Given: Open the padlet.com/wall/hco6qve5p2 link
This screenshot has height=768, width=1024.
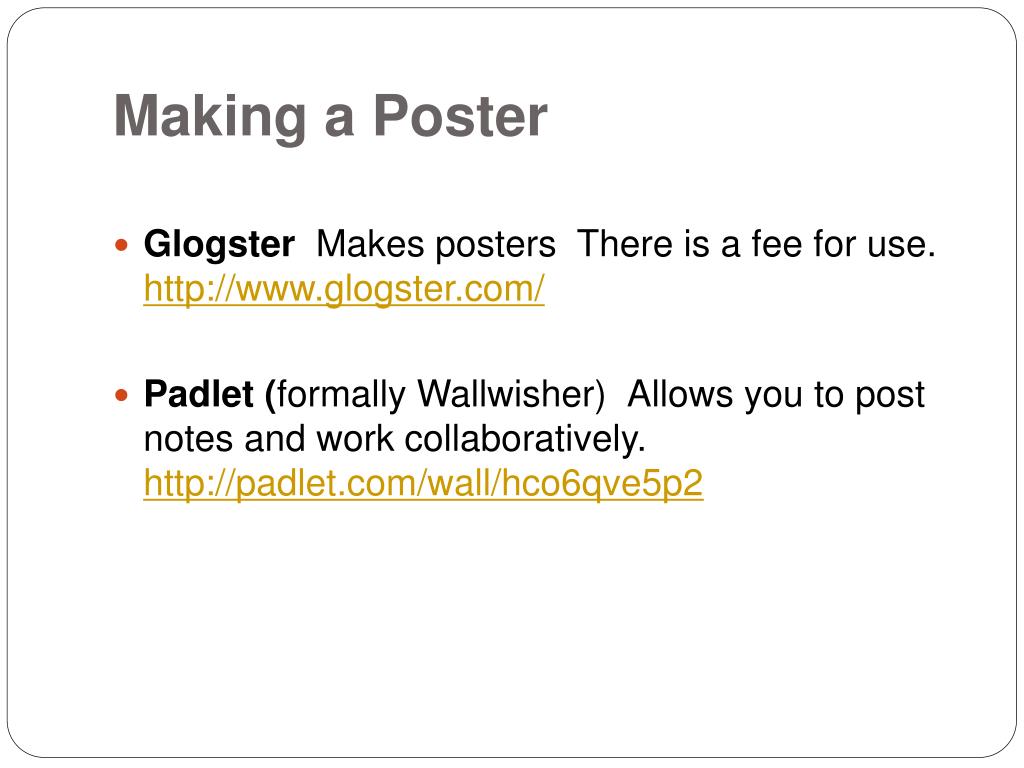Looking at the screenshot, I should (x=423, y=483).
